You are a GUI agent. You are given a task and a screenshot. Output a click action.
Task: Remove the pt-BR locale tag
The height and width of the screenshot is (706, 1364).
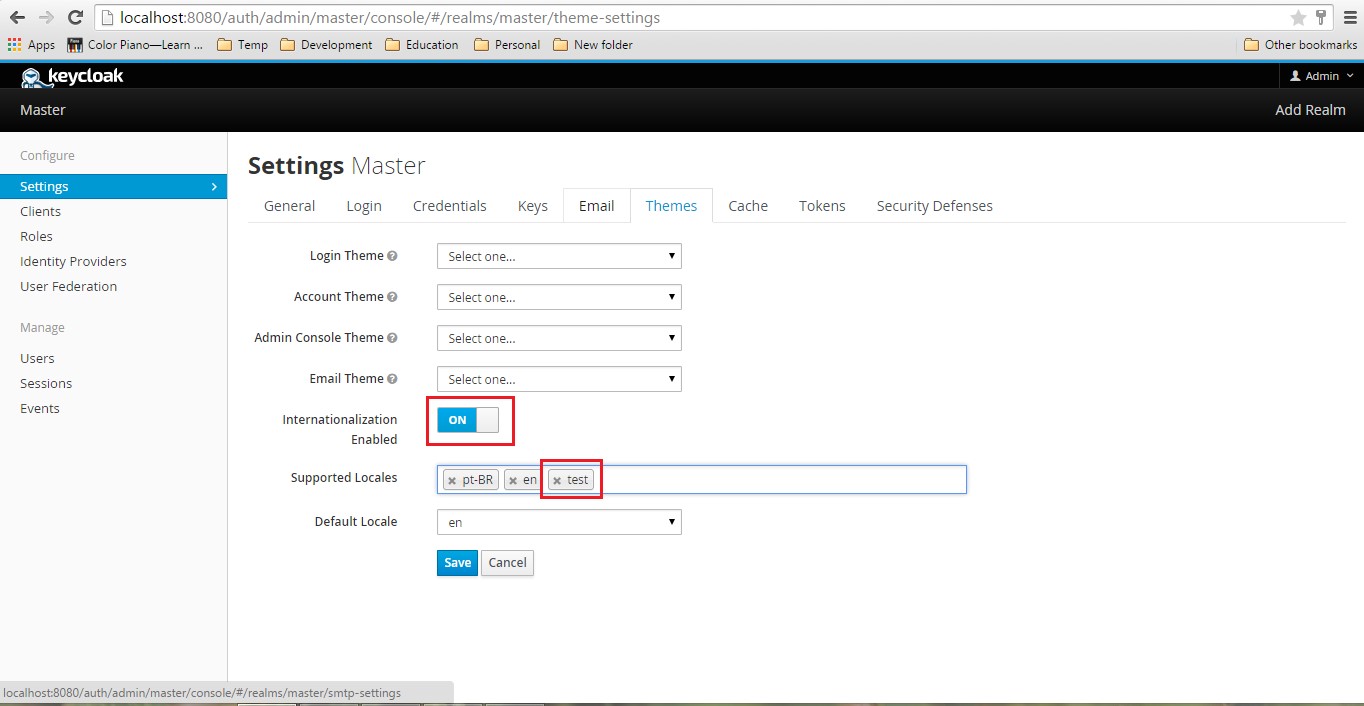(x=452, y=481)
